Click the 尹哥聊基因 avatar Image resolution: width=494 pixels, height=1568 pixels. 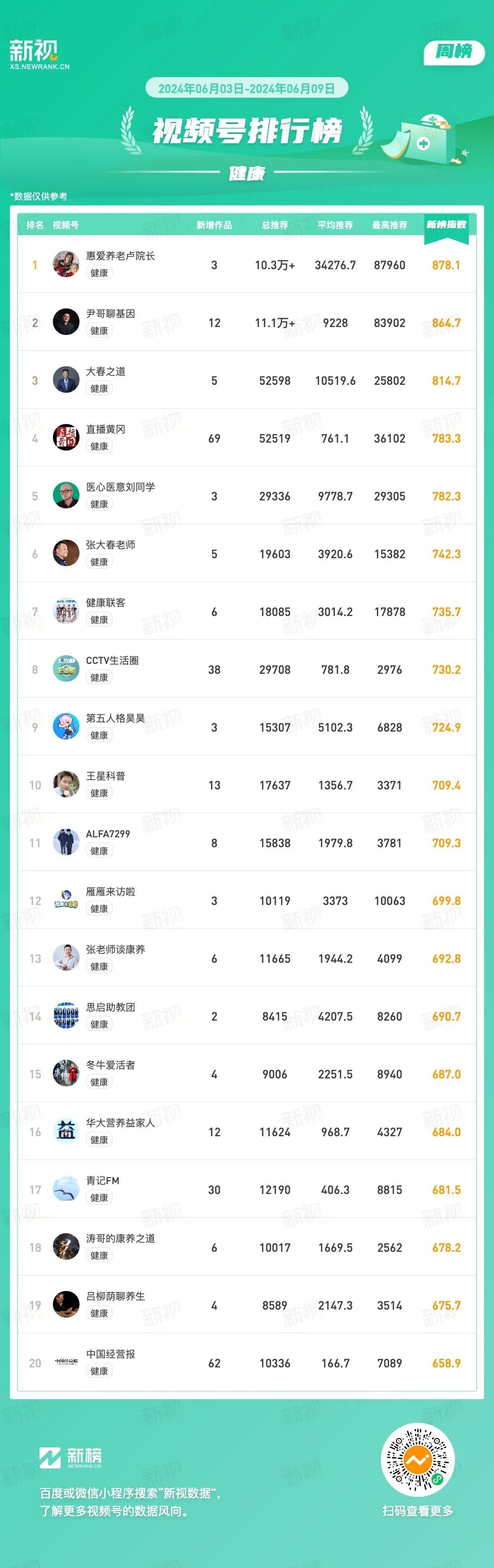point(66,322)
